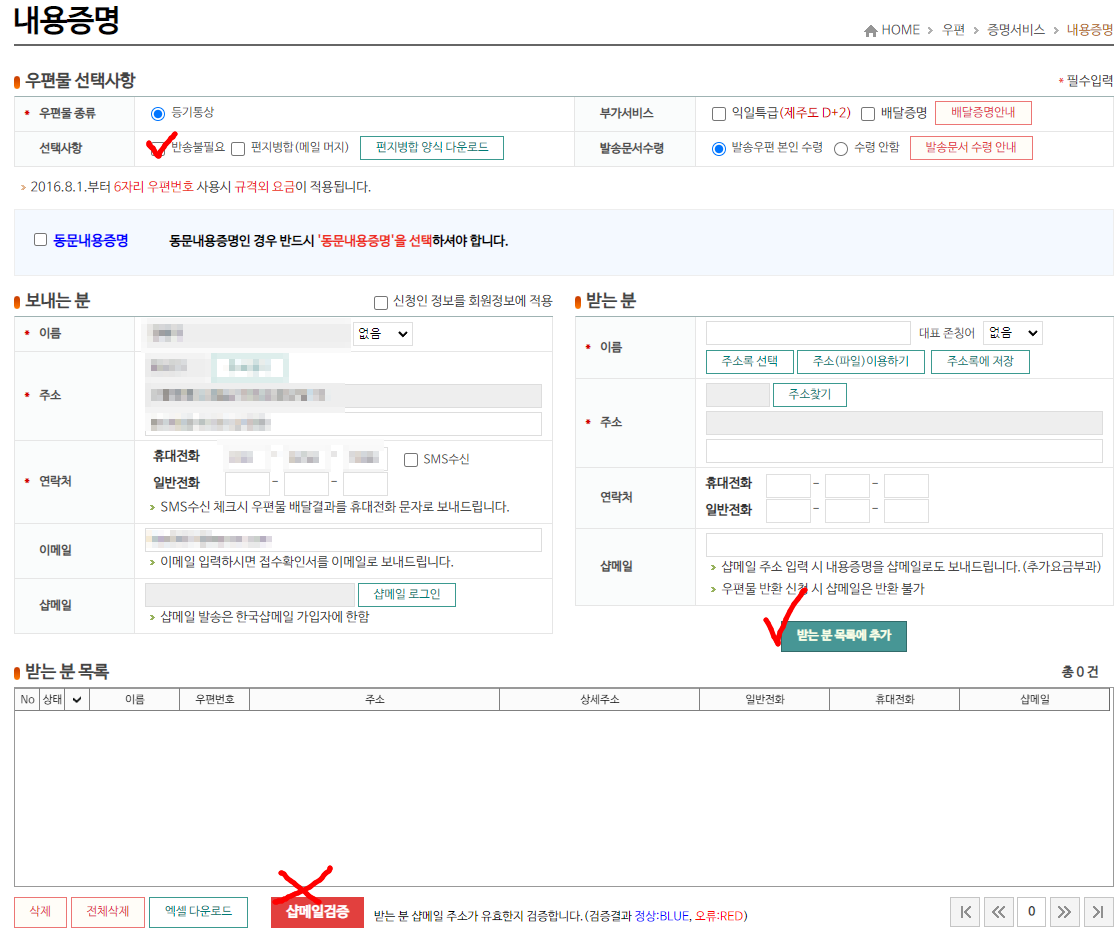Focus sender 일반전화 first number box
The height and width of the screenshot is (932, 1120).
[247, 483]
